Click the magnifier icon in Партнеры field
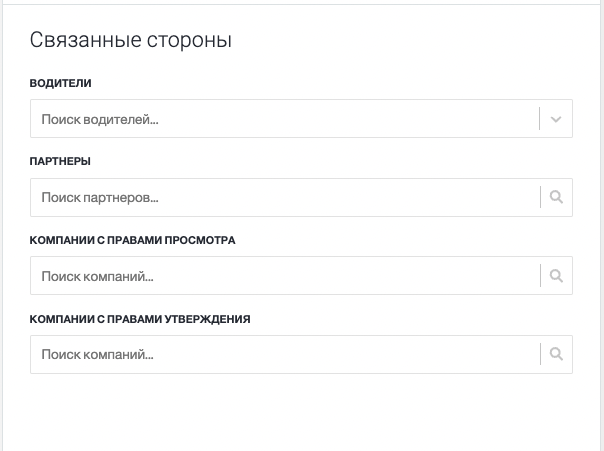Viewport: 604px width, 451px height. click(x=556, y=197)
